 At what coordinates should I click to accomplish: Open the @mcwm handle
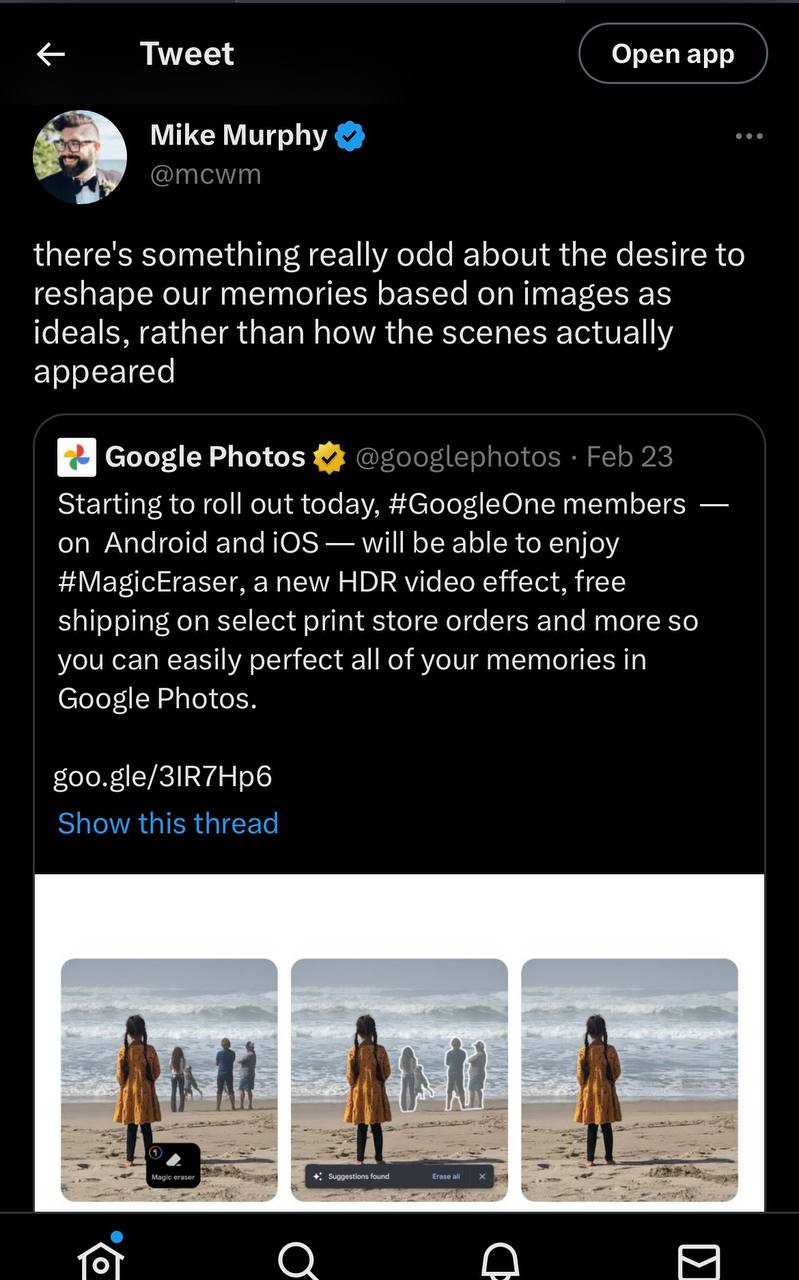coord(205,174)
